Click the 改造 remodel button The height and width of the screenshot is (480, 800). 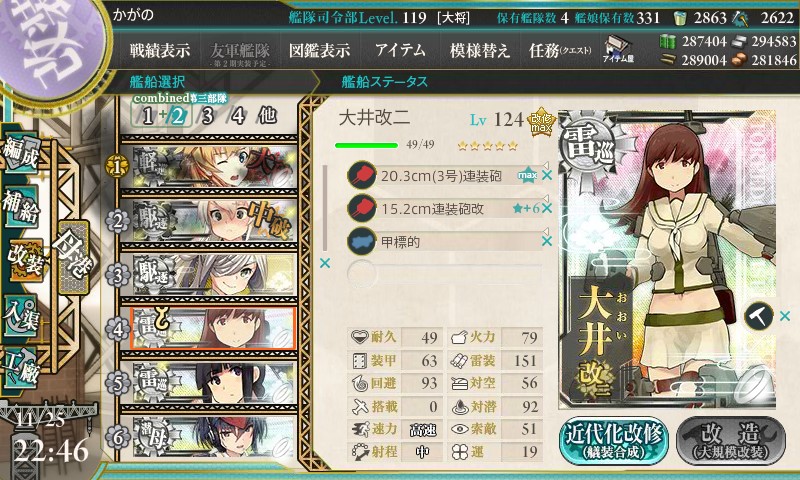[x=731, y=440]
